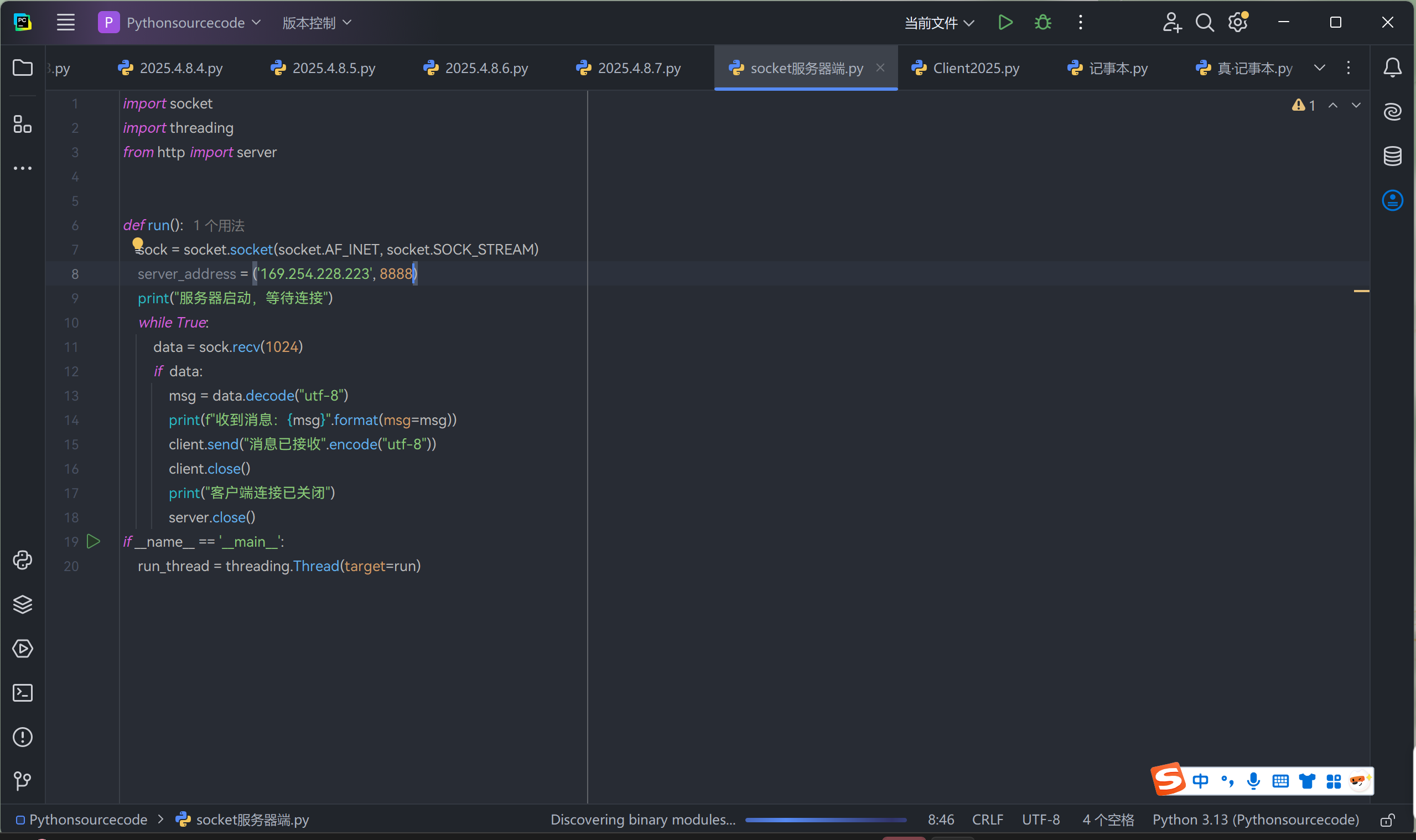Toggle Sogou input Chinese/English mode
The width and height of the screenshot is (1416, 840).
(x=1200, y=781)
